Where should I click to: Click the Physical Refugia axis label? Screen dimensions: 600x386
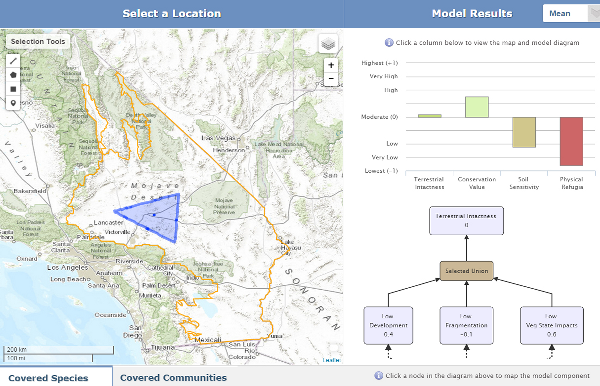(x=571, y=183)
